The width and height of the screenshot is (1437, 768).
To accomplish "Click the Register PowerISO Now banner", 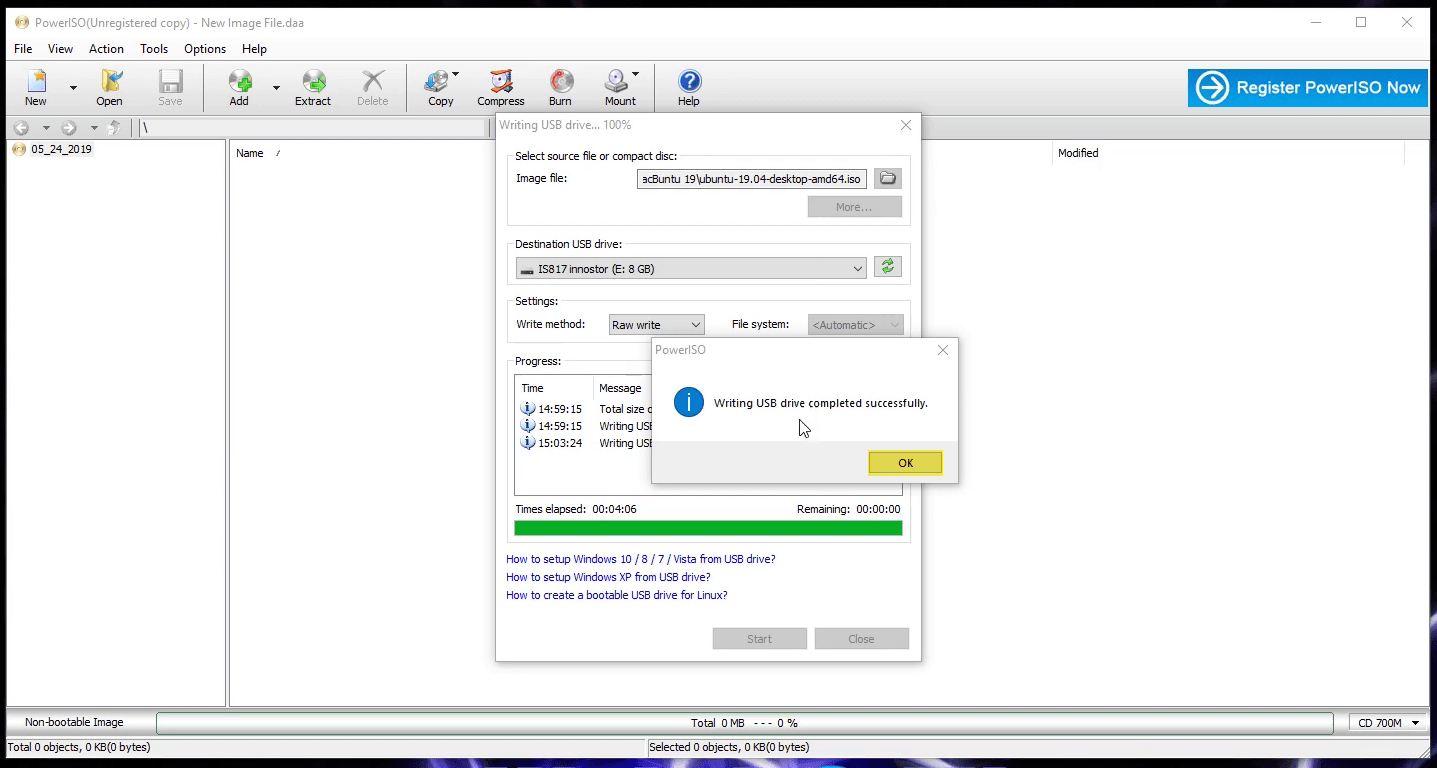I will (x=1307, y=88).
